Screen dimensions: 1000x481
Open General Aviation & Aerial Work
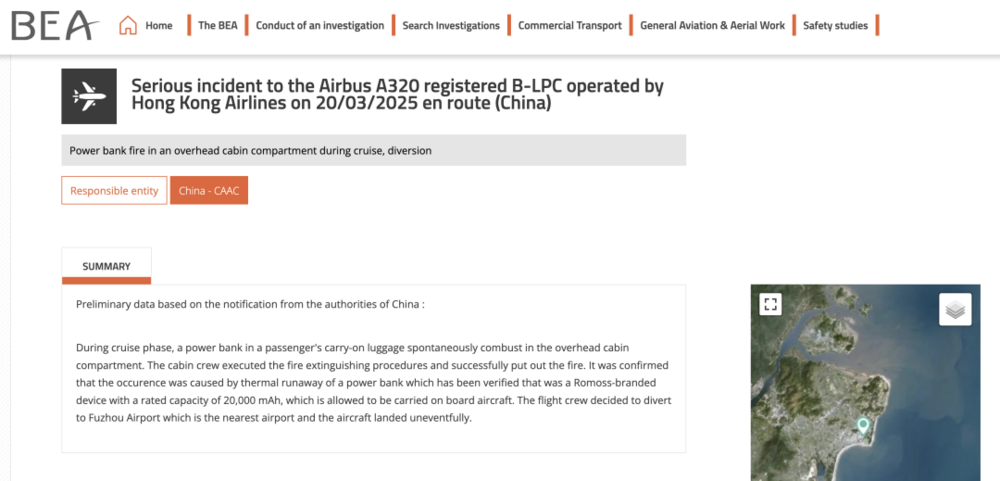coord(712,26)
